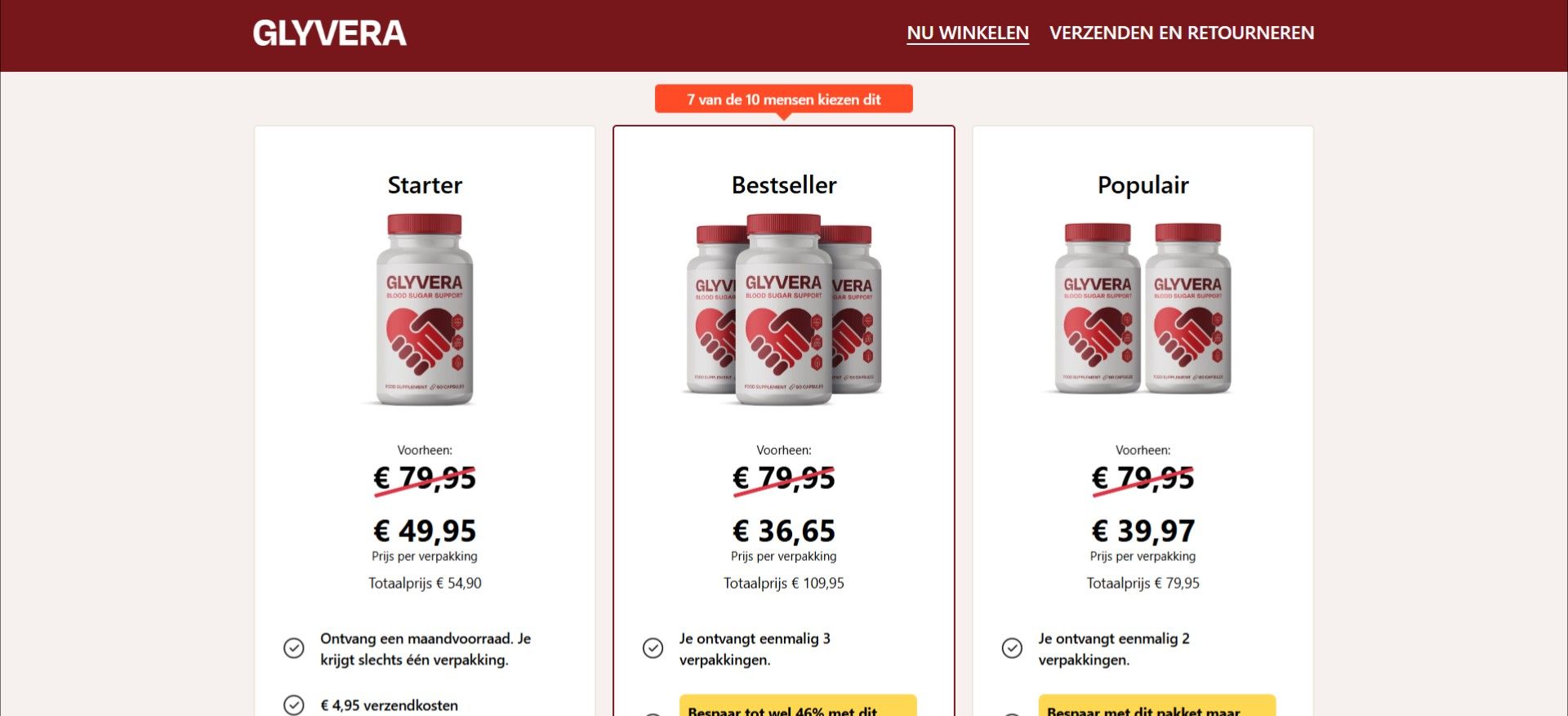
Task: Click the checkmark icon next to 4,95 verzendkosten
Action: (294, 705)
